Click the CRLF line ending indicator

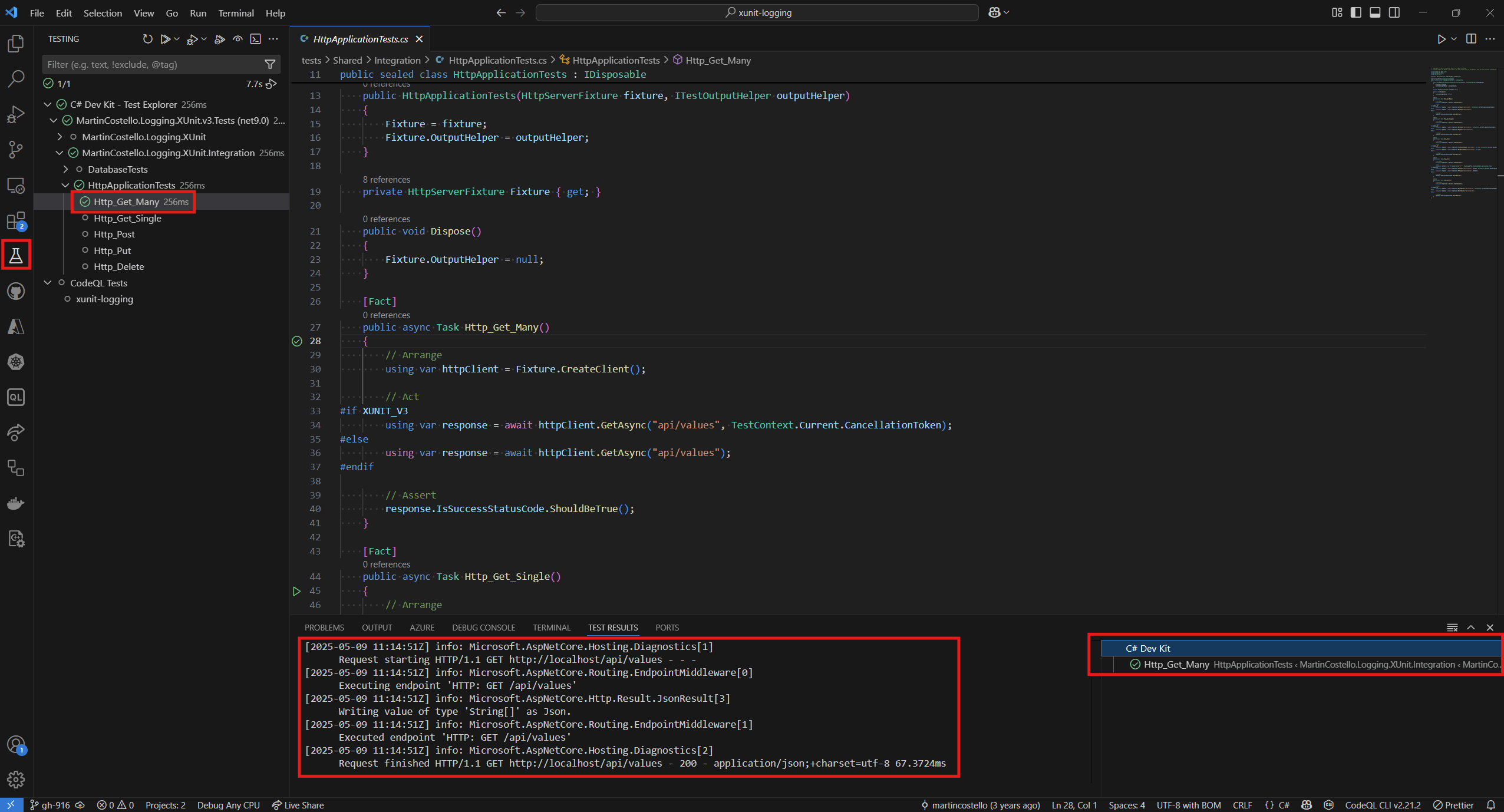click(1242, 805)
